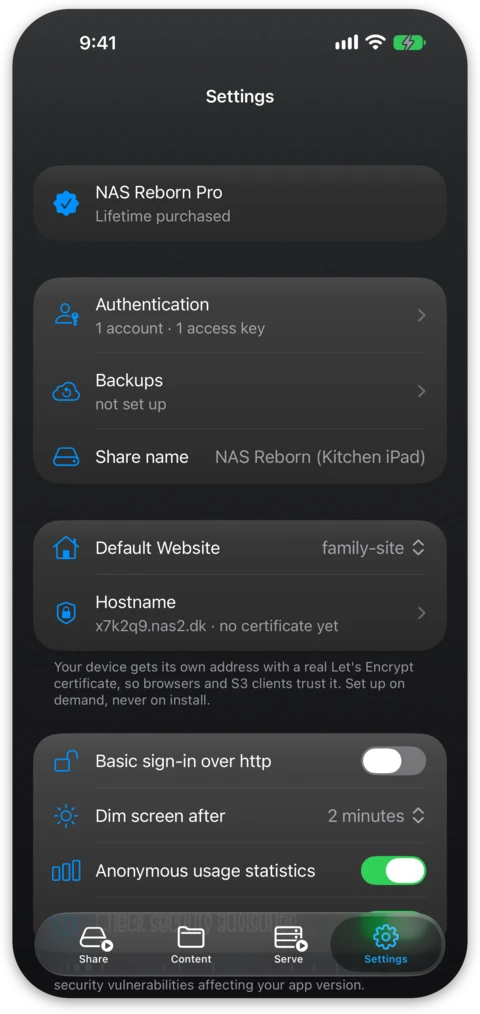Tap the battery charging indicator in status bar
480x1014 pixels.
pyautogui.click(x=409, y=43)
